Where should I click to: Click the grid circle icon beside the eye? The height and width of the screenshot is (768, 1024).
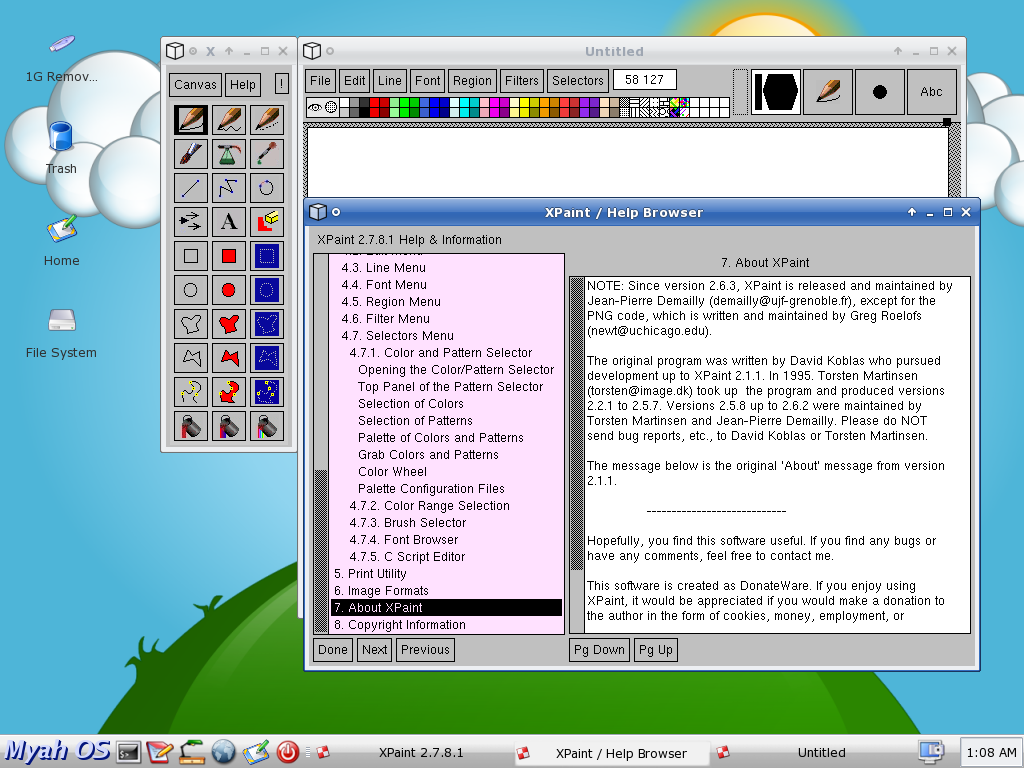pyautogui.click(x=331, y=107)
